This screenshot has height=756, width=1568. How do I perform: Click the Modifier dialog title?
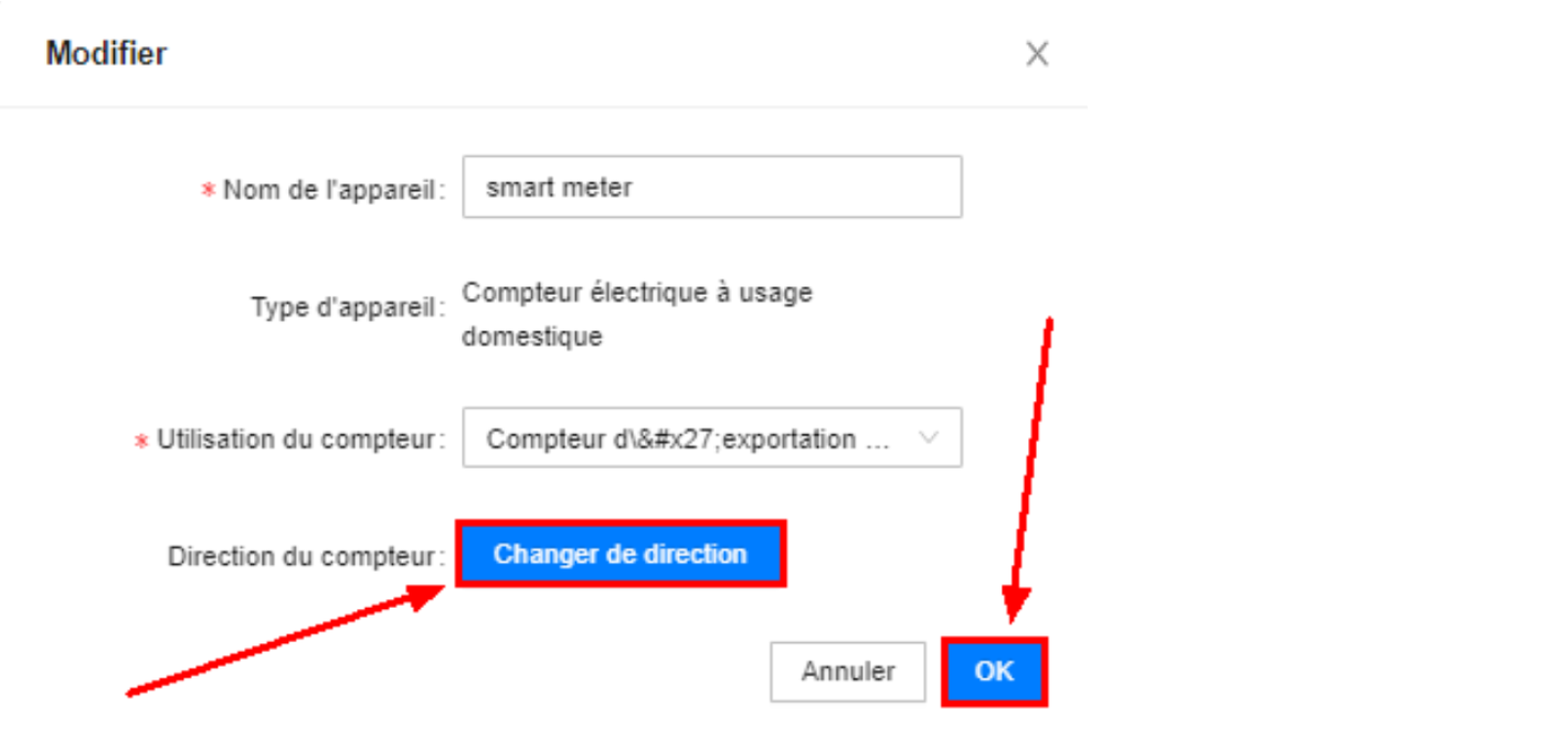point(106,53)
